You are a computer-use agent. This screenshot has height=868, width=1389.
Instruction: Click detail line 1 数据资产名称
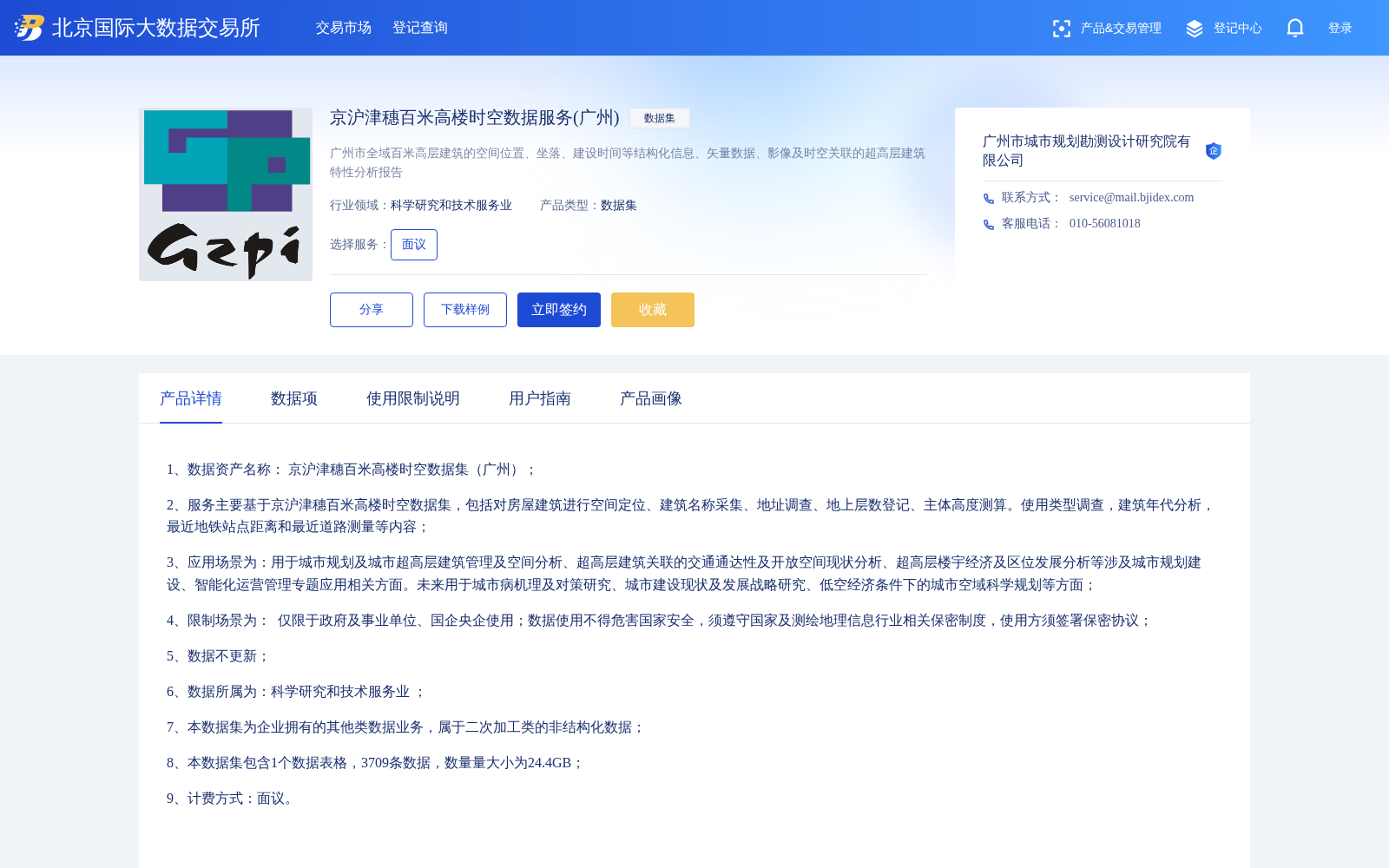tap(351, 470)
